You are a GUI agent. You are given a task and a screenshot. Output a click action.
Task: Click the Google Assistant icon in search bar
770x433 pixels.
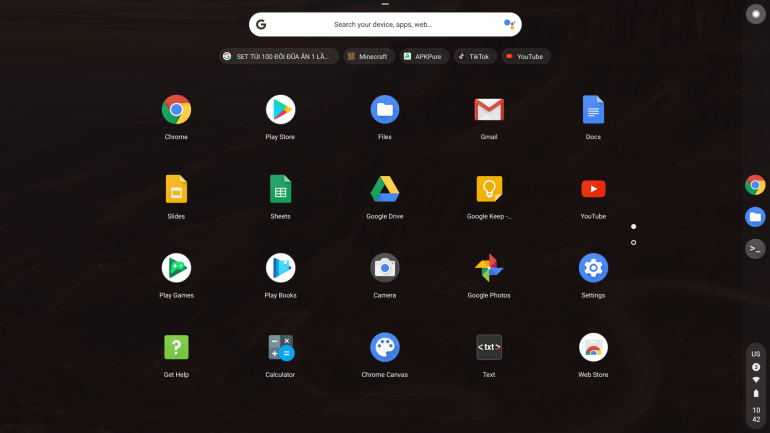click(509, 24)
